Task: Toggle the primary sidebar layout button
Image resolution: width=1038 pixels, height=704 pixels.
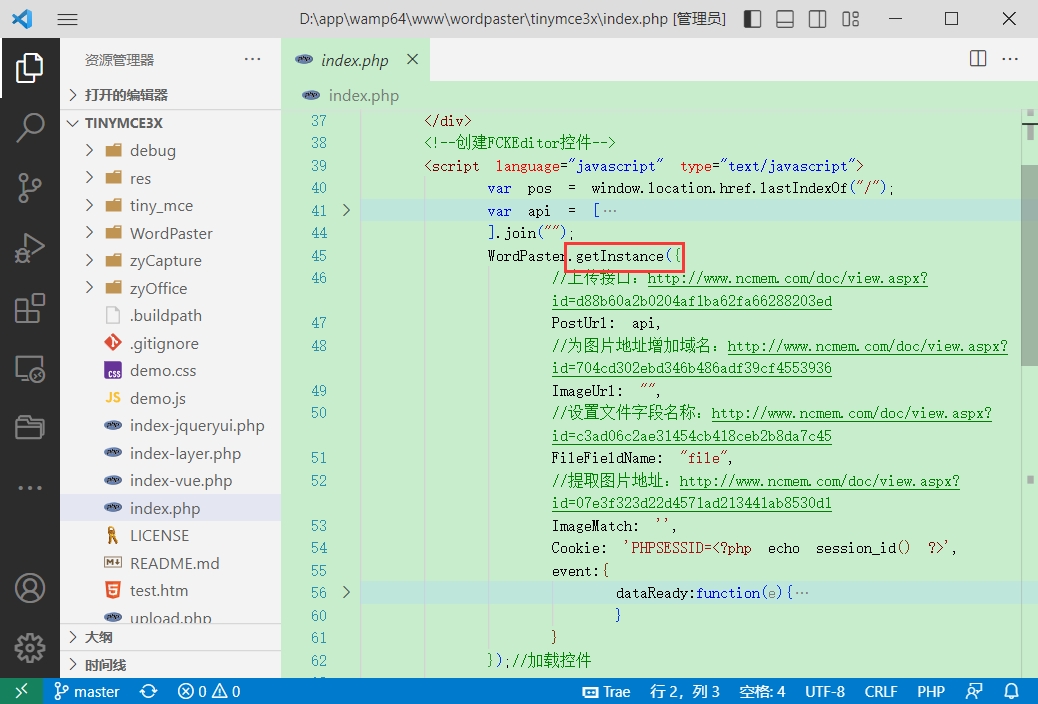Action: 752,19
